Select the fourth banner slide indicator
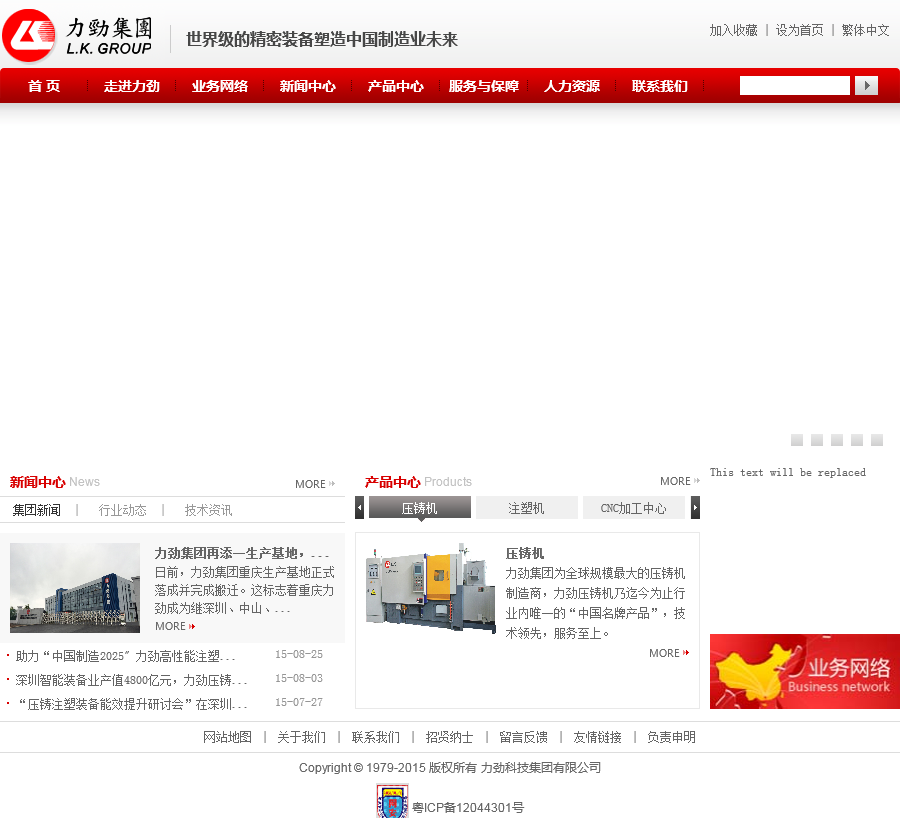Viewport: 900px width, 818px height. pyautogui.click(x=857, y=440)
